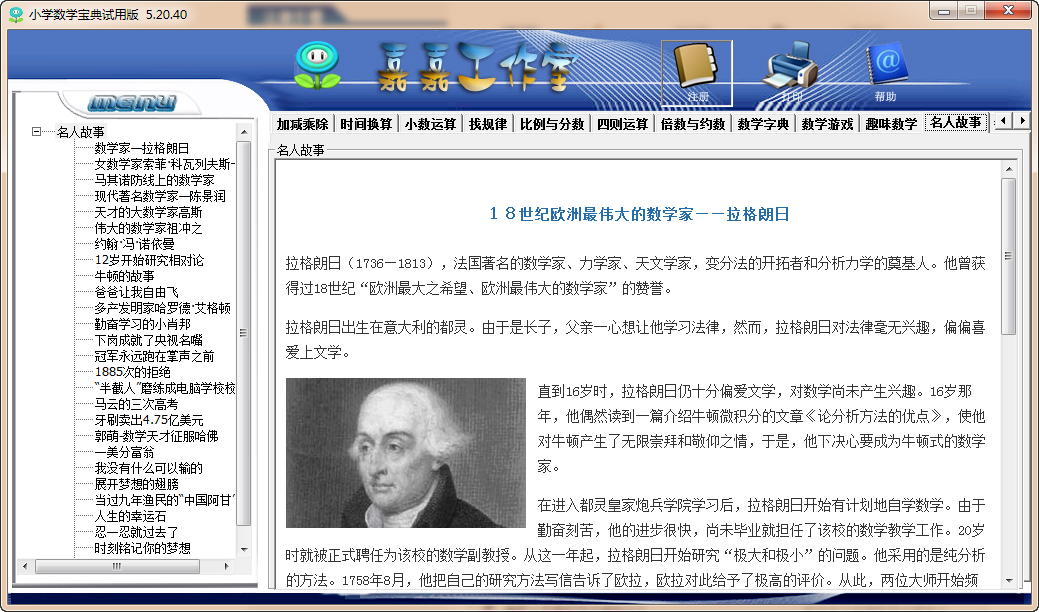Image resolution: width=1039 pixels, height=612 pixels.
Task: Open 牛顿的故事 in the tree
Action: [x=125, y=276]
